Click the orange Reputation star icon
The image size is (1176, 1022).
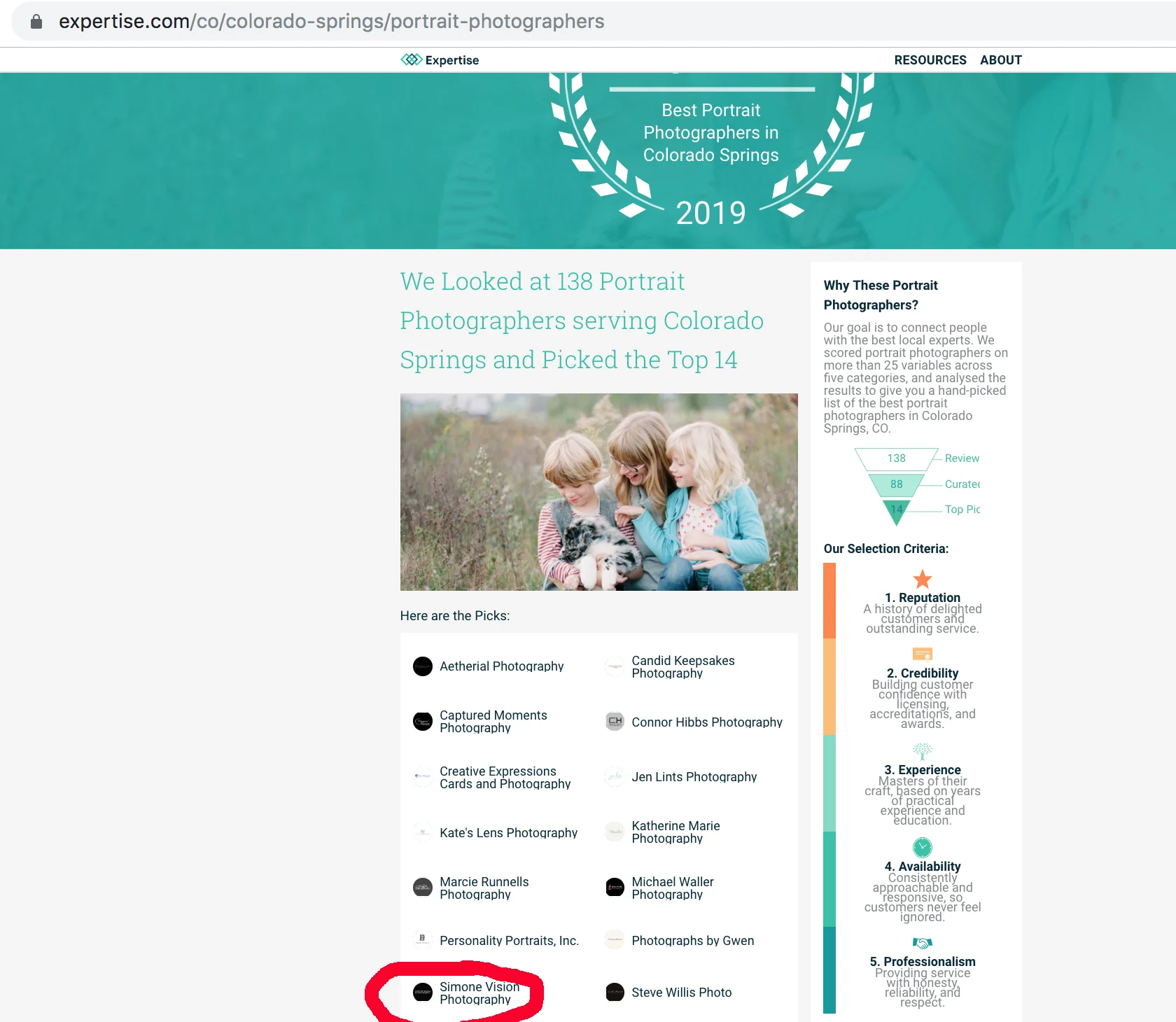point(923,579)
